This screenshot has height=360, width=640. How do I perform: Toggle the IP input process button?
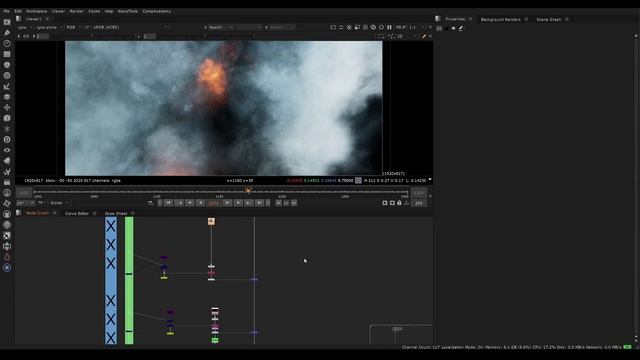point(87,27)
